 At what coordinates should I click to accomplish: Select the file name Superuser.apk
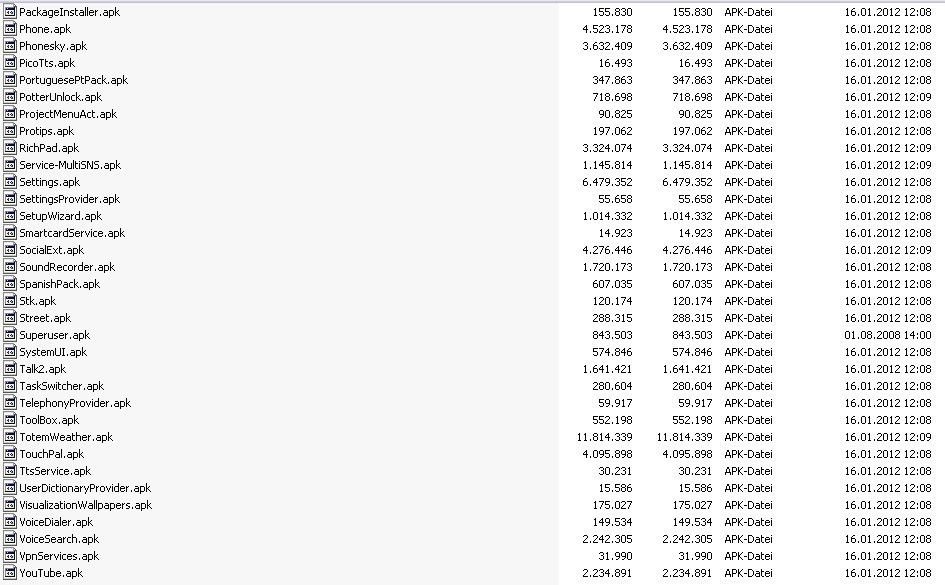click(54, 336)
